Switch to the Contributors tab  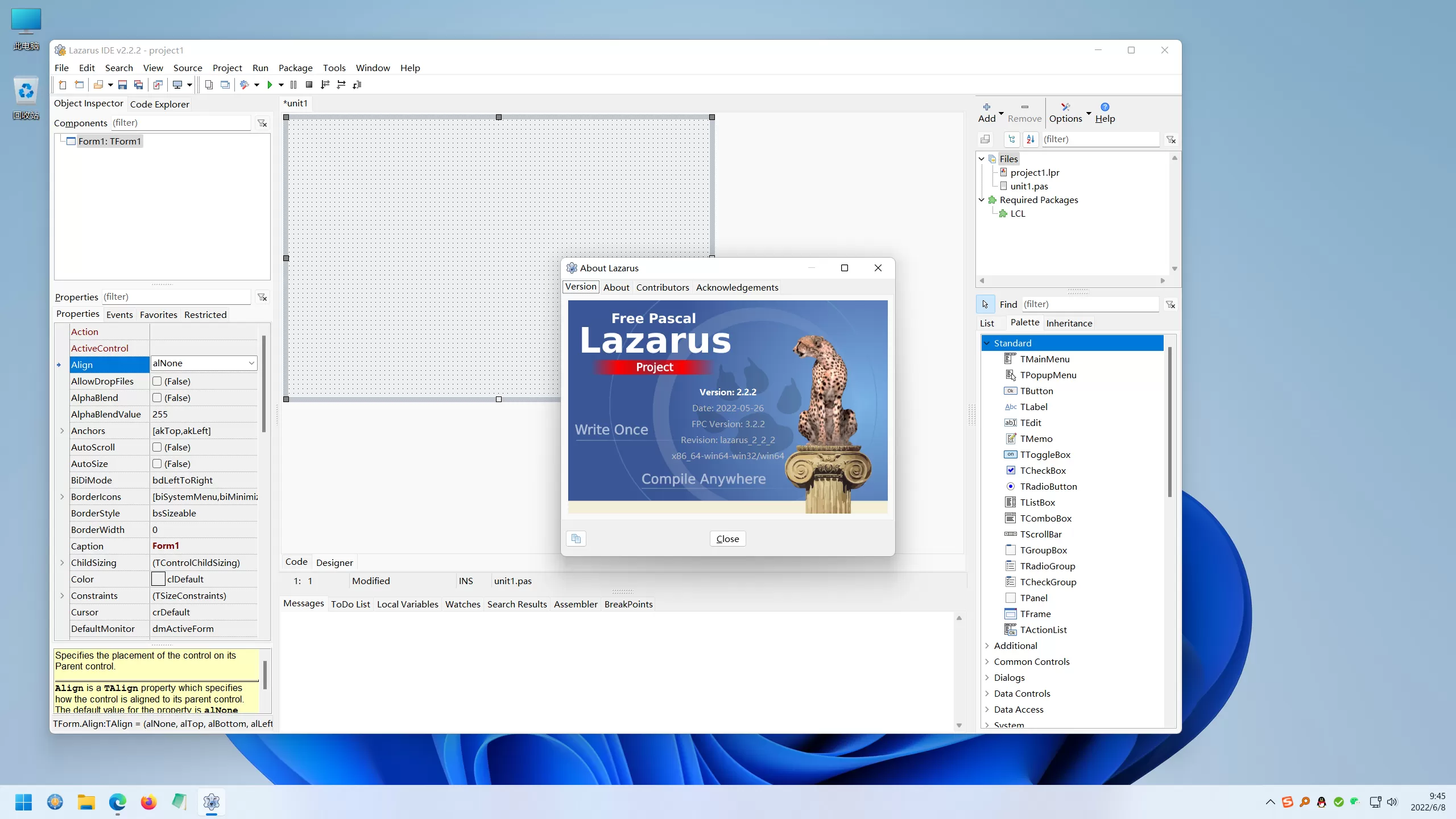point(662,287)
